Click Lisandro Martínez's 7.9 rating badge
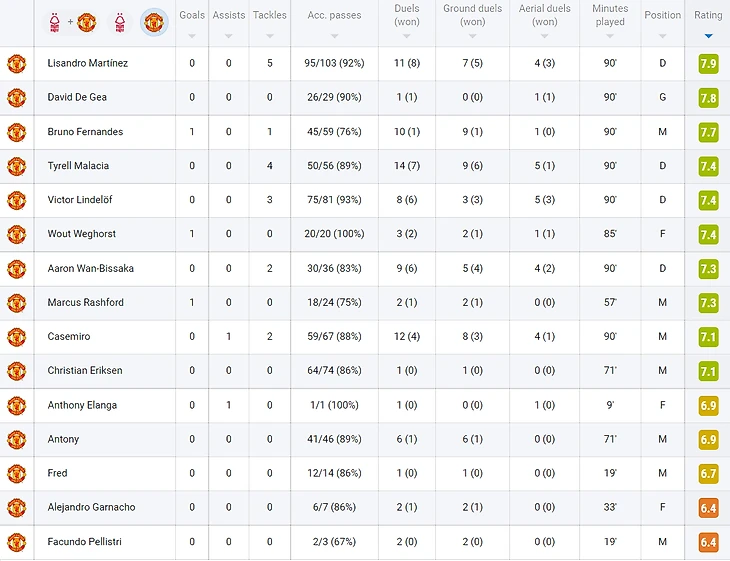Viewport: 730px width, 561px height. (707, 64)
